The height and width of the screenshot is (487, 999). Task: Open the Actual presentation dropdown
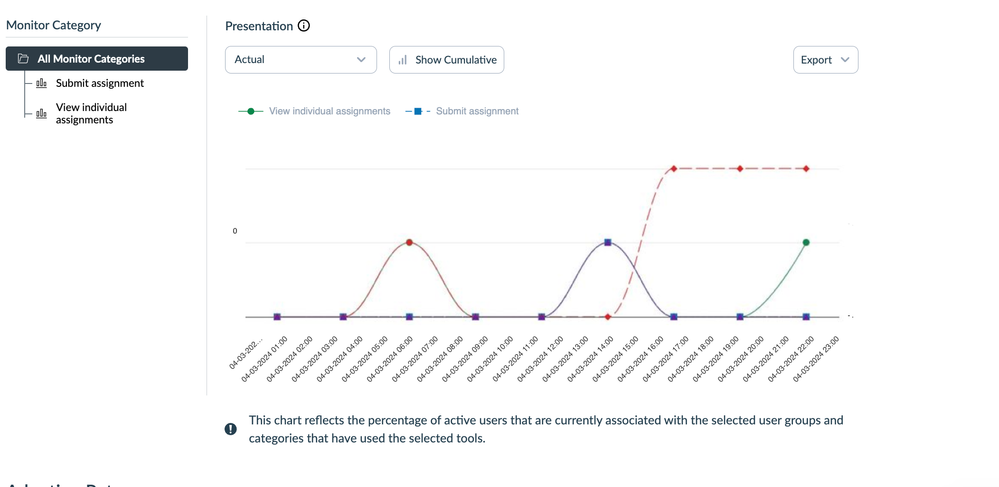pyautogui.click(x=301, y=59)
